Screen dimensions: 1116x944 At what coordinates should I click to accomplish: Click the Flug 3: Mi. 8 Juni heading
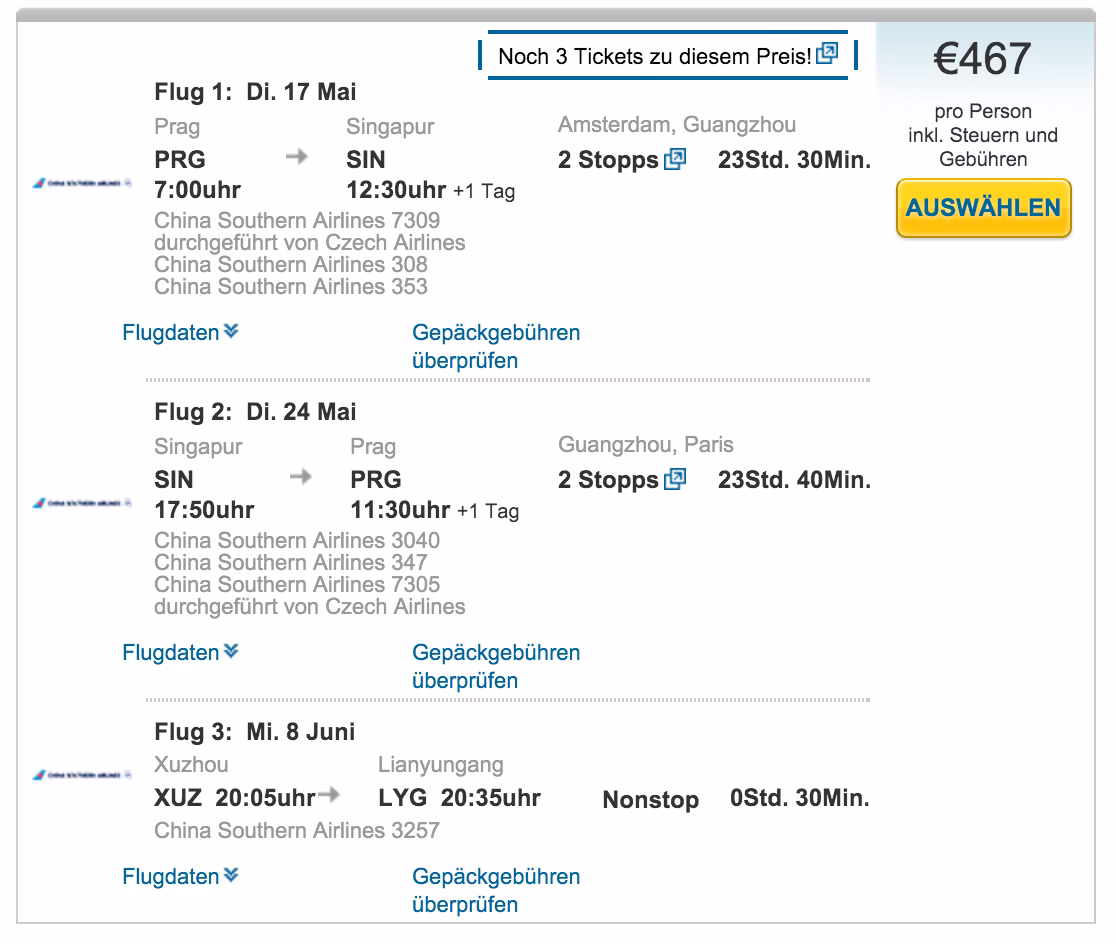point(255,732)
